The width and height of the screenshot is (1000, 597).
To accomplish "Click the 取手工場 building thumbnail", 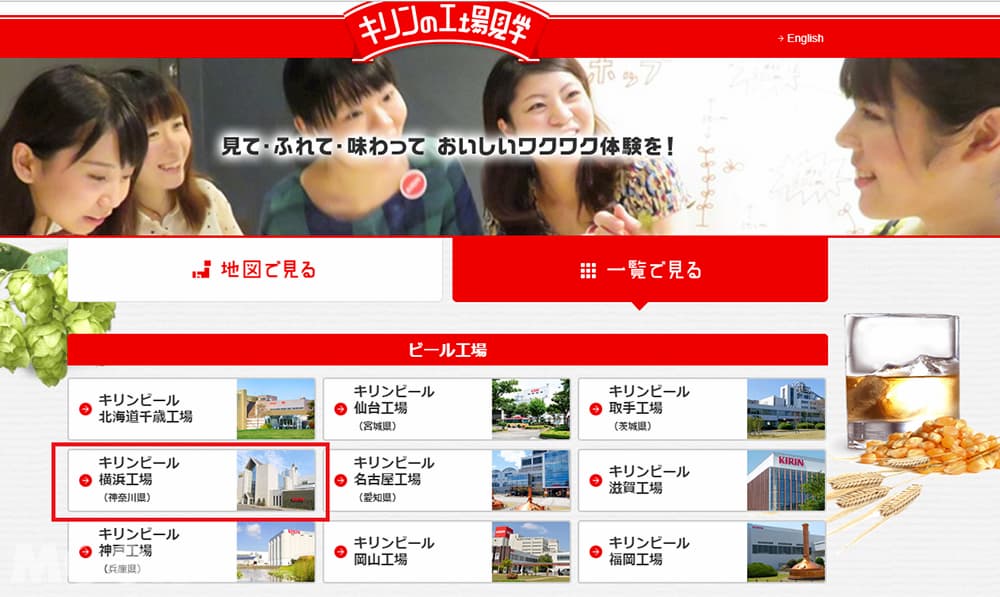I will point(786,409).
